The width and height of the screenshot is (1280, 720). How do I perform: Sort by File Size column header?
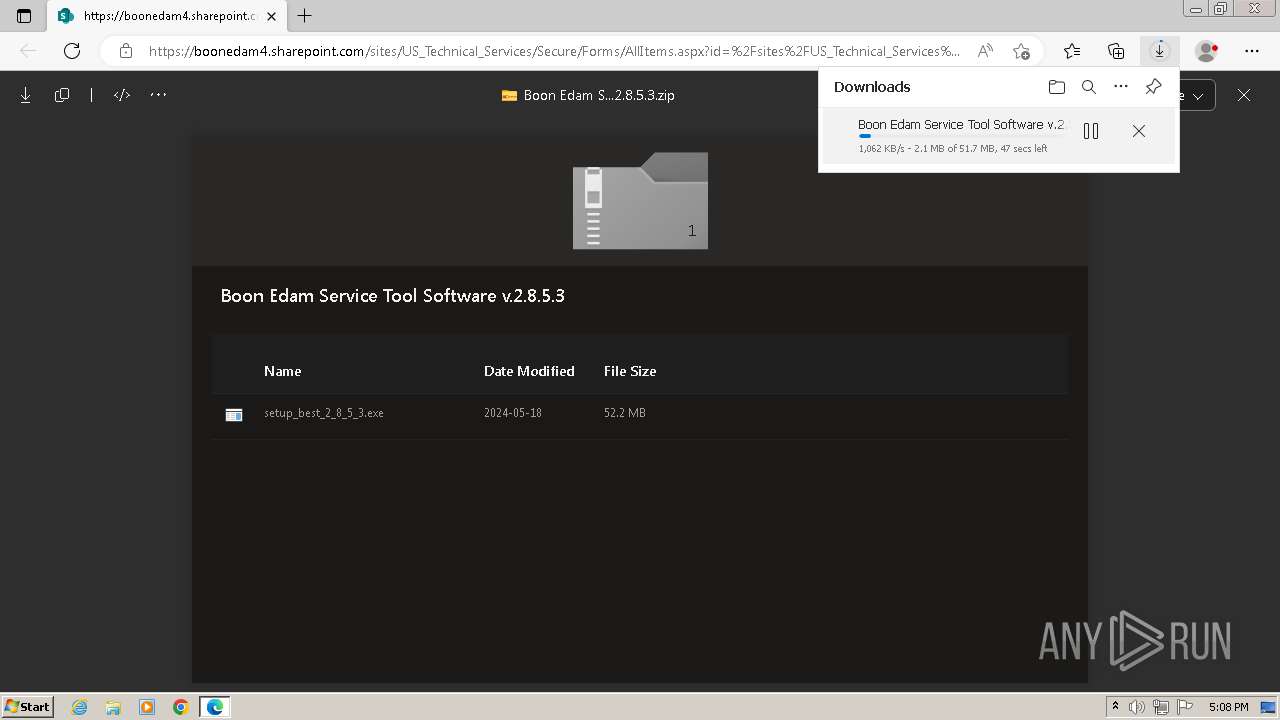click(x=630, y=371)
